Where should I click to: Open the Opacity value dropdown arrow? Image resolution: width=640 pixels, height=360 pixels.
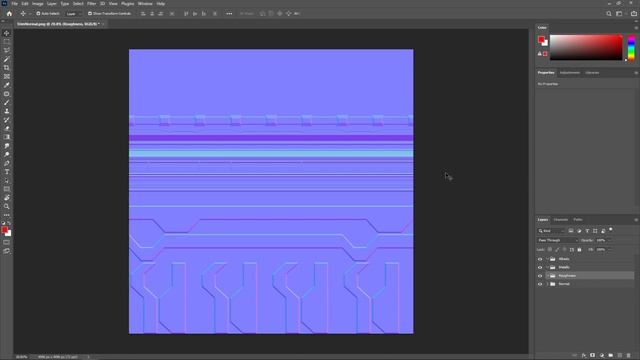[x=610, y=240]
